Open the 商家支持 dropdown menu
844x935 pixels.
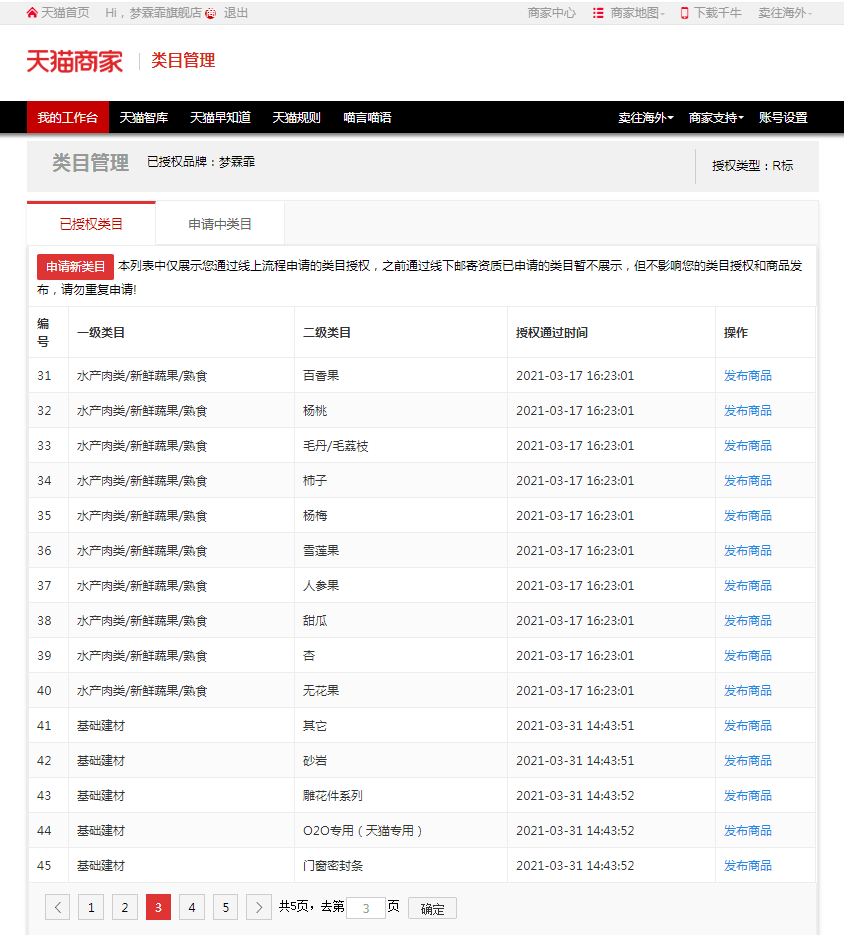(716, 117)
